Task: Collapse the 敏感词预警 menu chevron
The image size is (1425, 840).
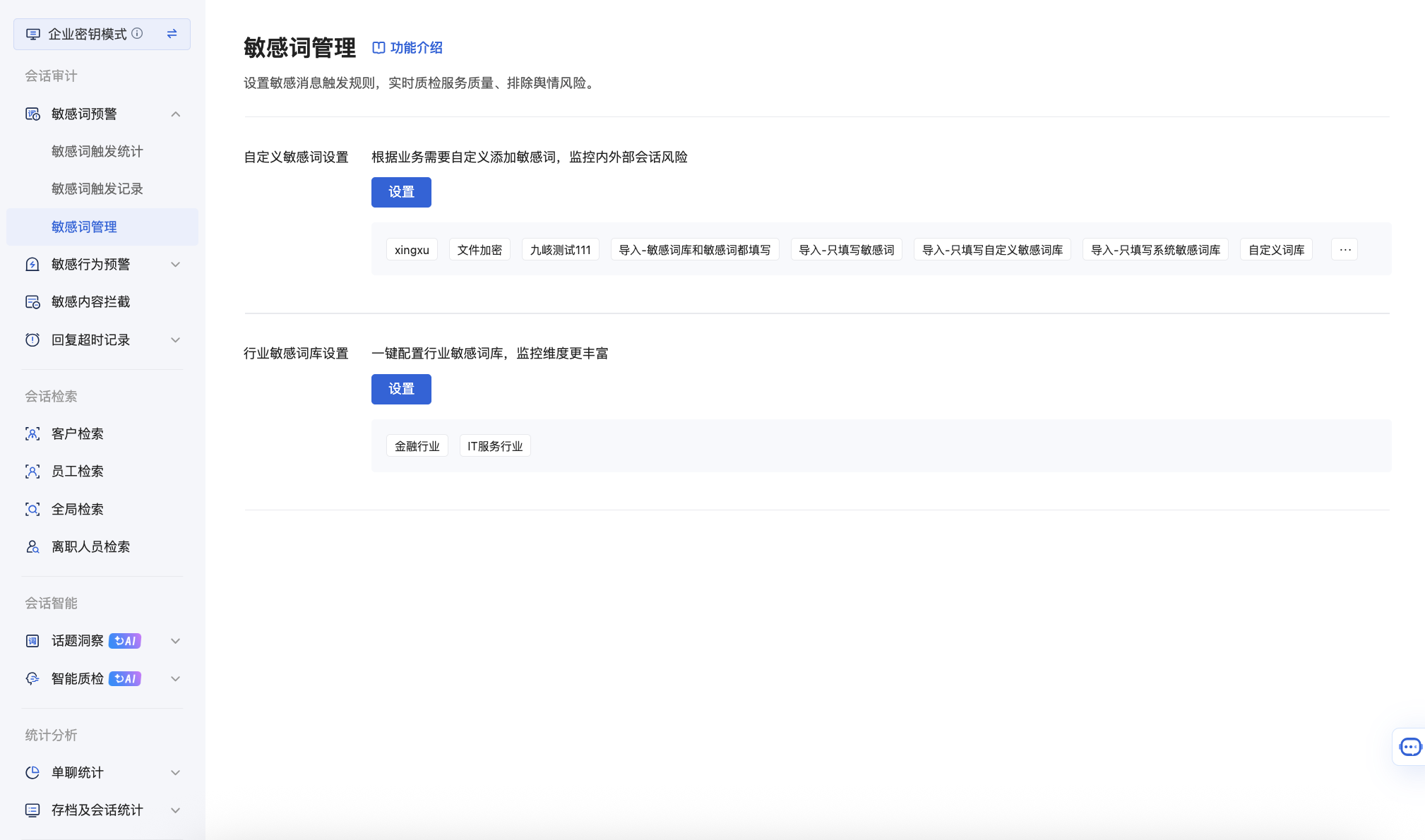Action: point(176,114)
